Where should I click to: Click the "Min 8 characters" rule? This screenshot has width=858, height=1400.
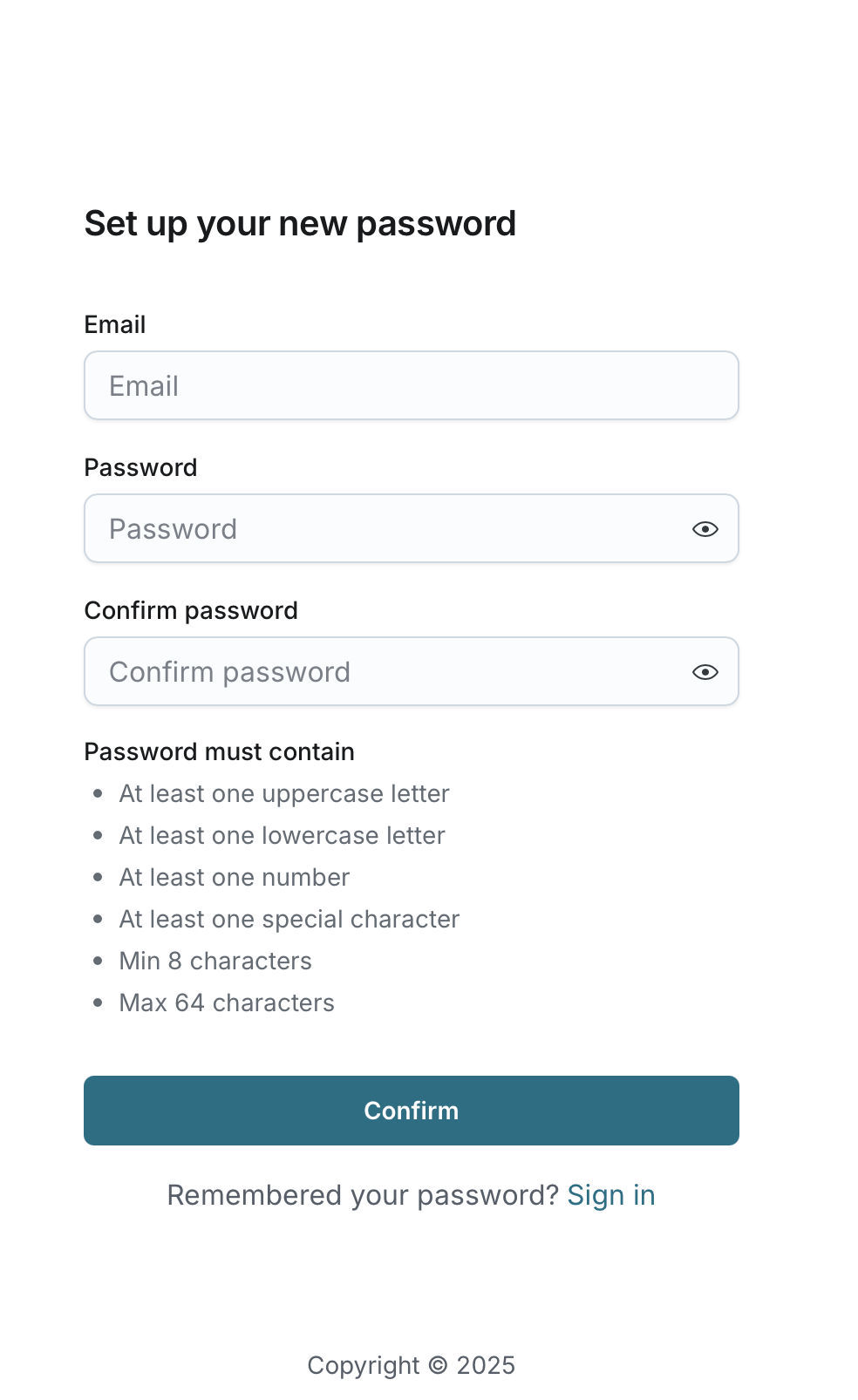pos(215,962)
